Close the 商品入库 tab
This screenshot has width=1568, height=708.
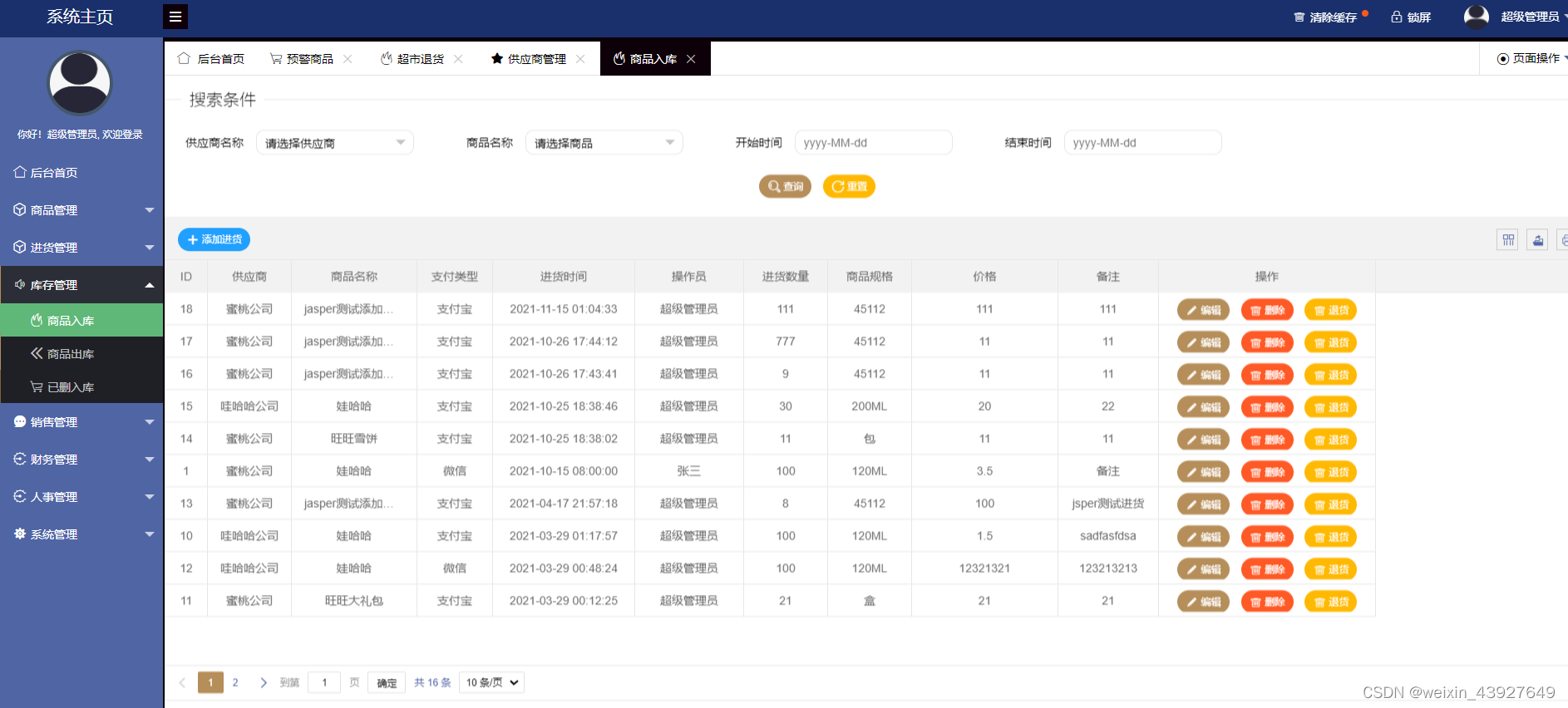click(x=691, y=59)
